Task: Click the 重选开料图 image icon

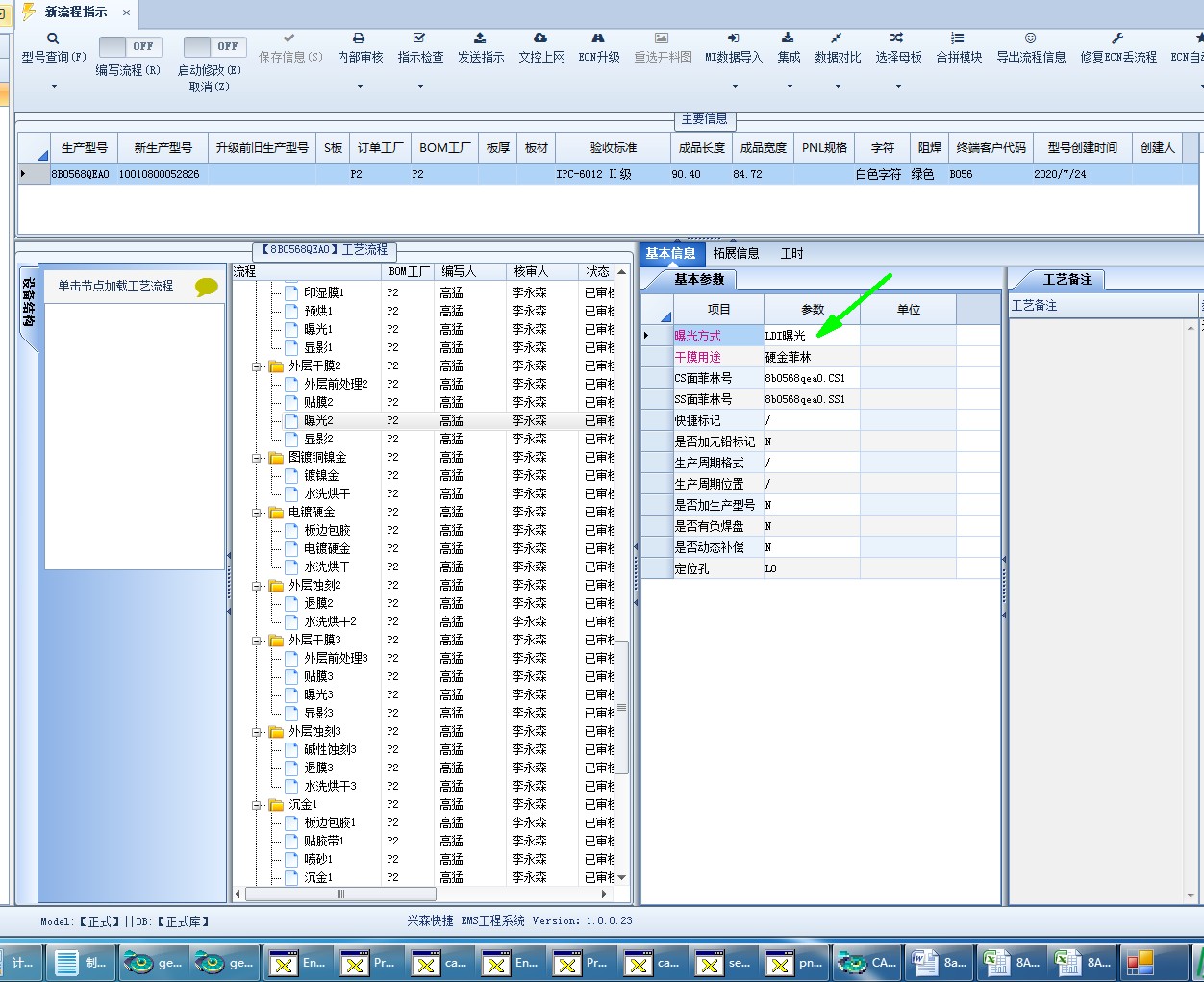Action: [662, 38]
